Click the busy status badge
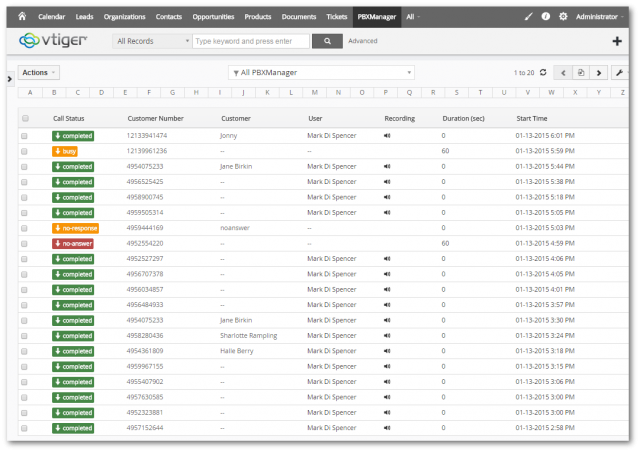 click(65, 151)
